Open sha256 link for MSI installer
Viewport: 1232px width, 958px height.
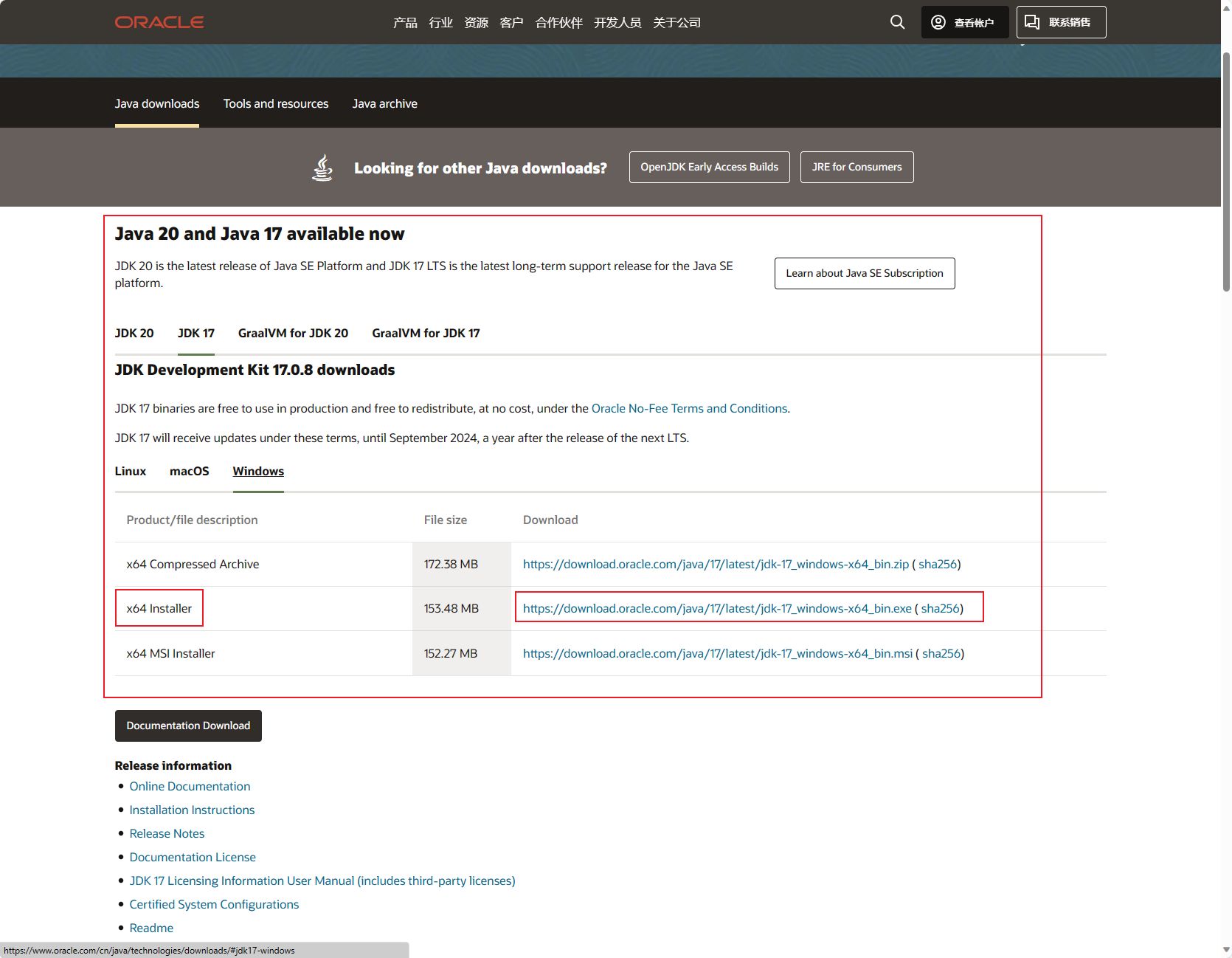(x=941, y=653)
